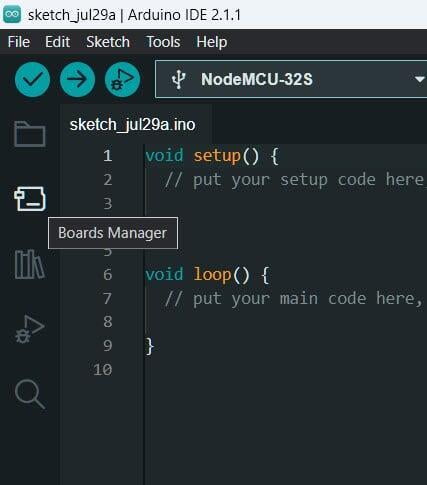The image size is (427, 485).
Task: Open the Tools menu
Action: pyautogui.click(x=163, y=42)
